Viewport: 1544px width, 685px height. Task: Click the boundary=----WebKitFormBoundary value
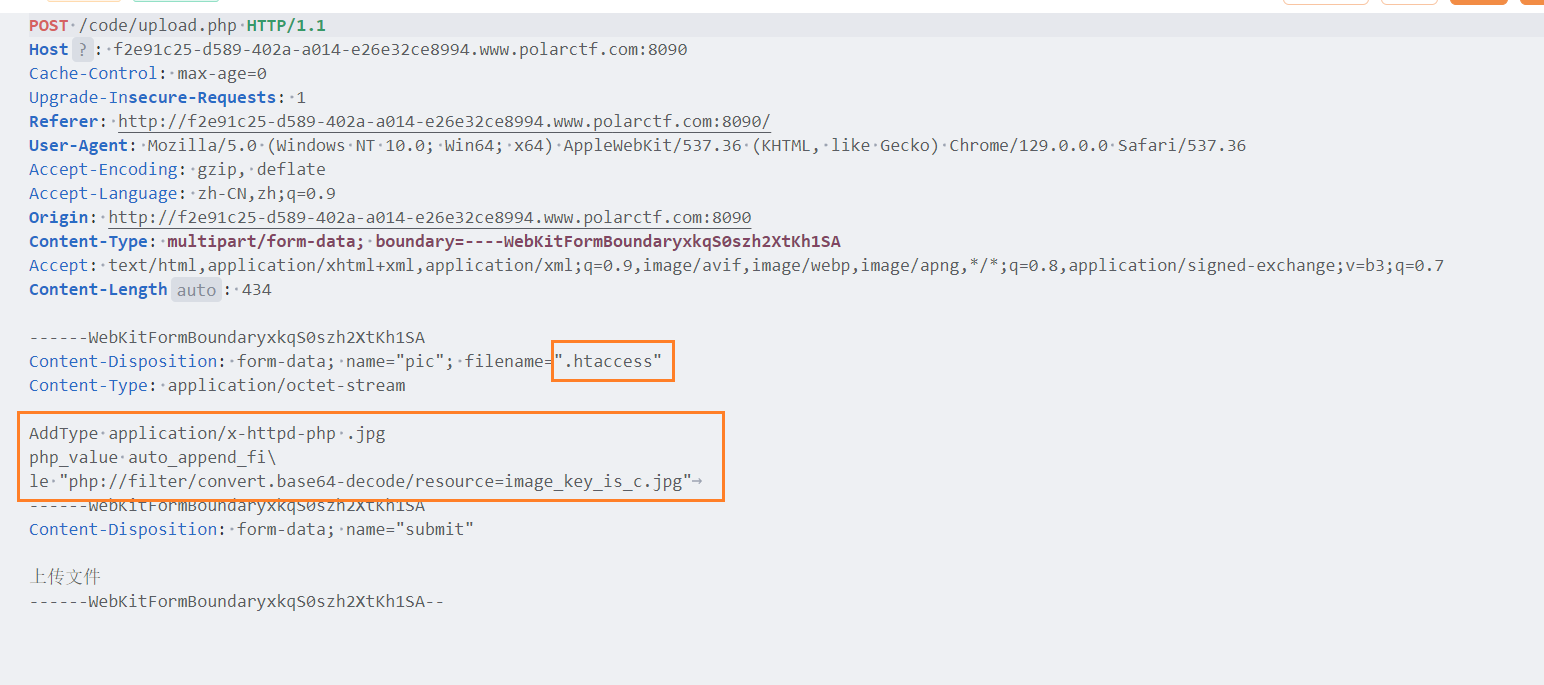608,241
